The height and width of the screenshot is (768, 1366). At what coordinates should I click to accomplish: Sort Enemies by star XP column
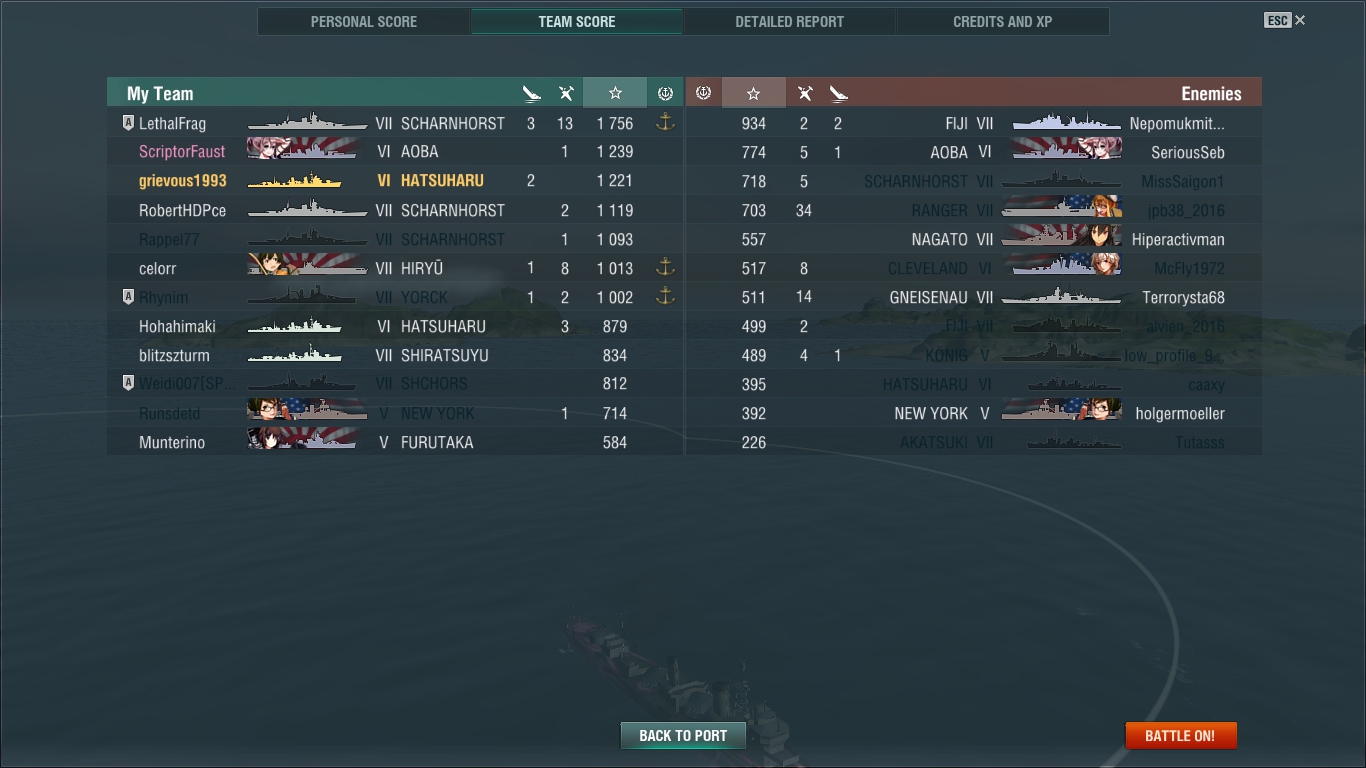click(x=753, y=93)
